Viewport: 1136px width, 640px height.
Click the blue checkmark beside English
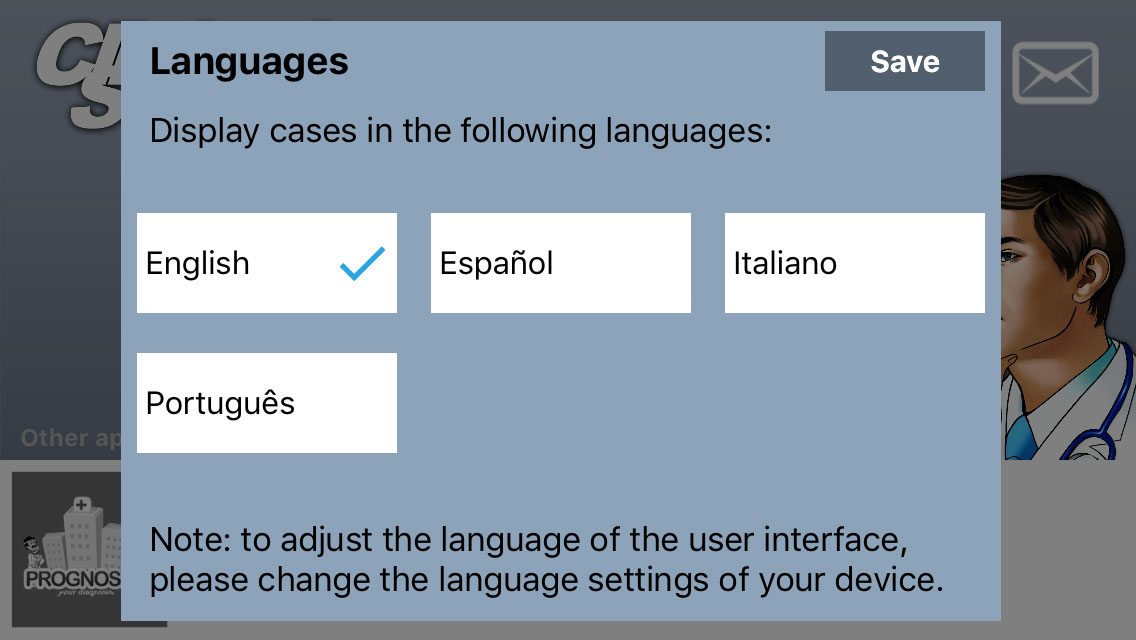[362, 263]
